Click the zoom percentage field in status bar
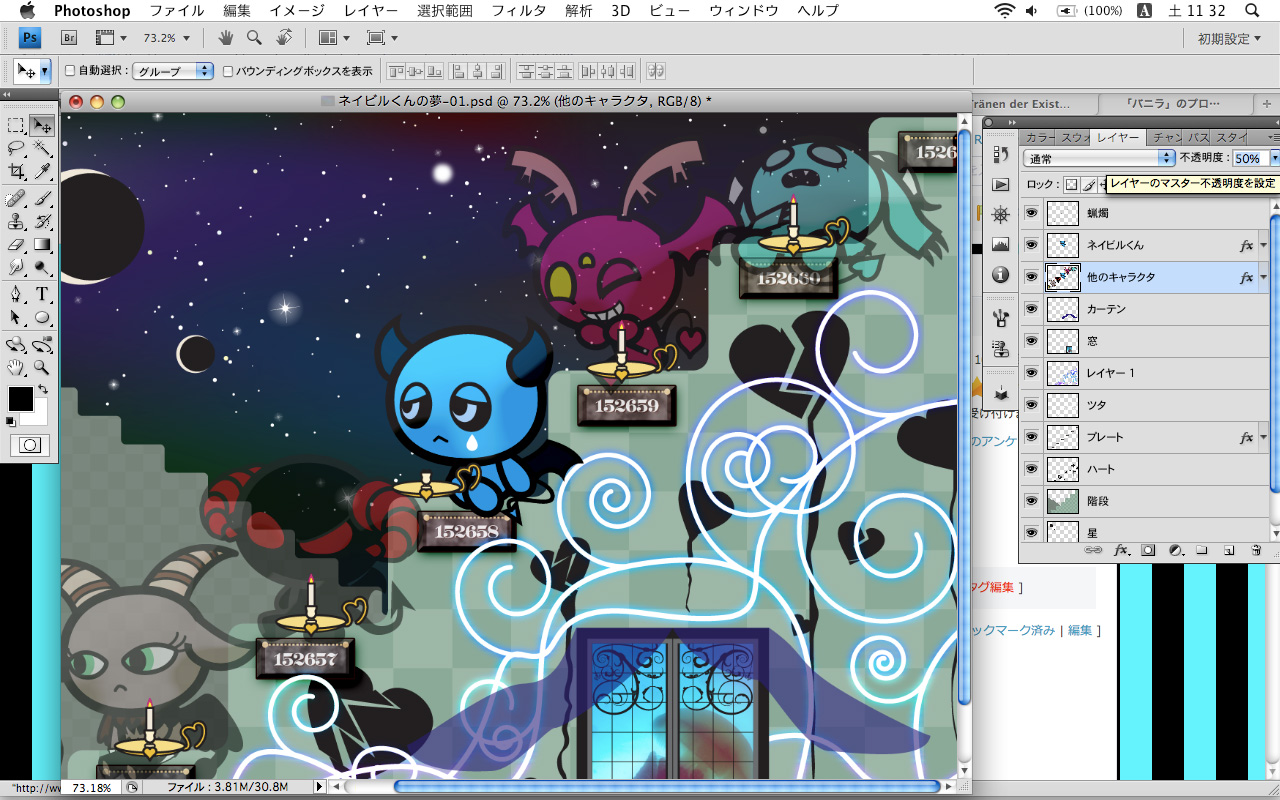This screenshot has height=800, width=1280. point(92,788)
